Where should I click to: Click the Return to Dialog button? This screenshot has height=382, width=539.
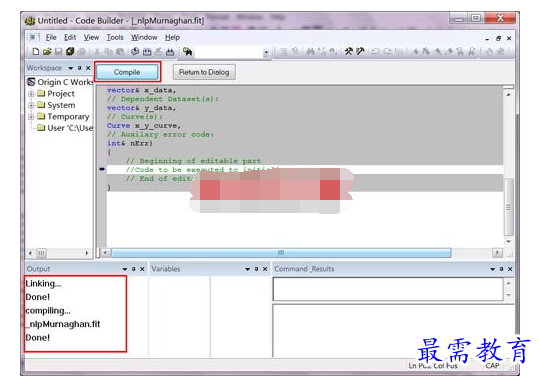pos(204,72)
